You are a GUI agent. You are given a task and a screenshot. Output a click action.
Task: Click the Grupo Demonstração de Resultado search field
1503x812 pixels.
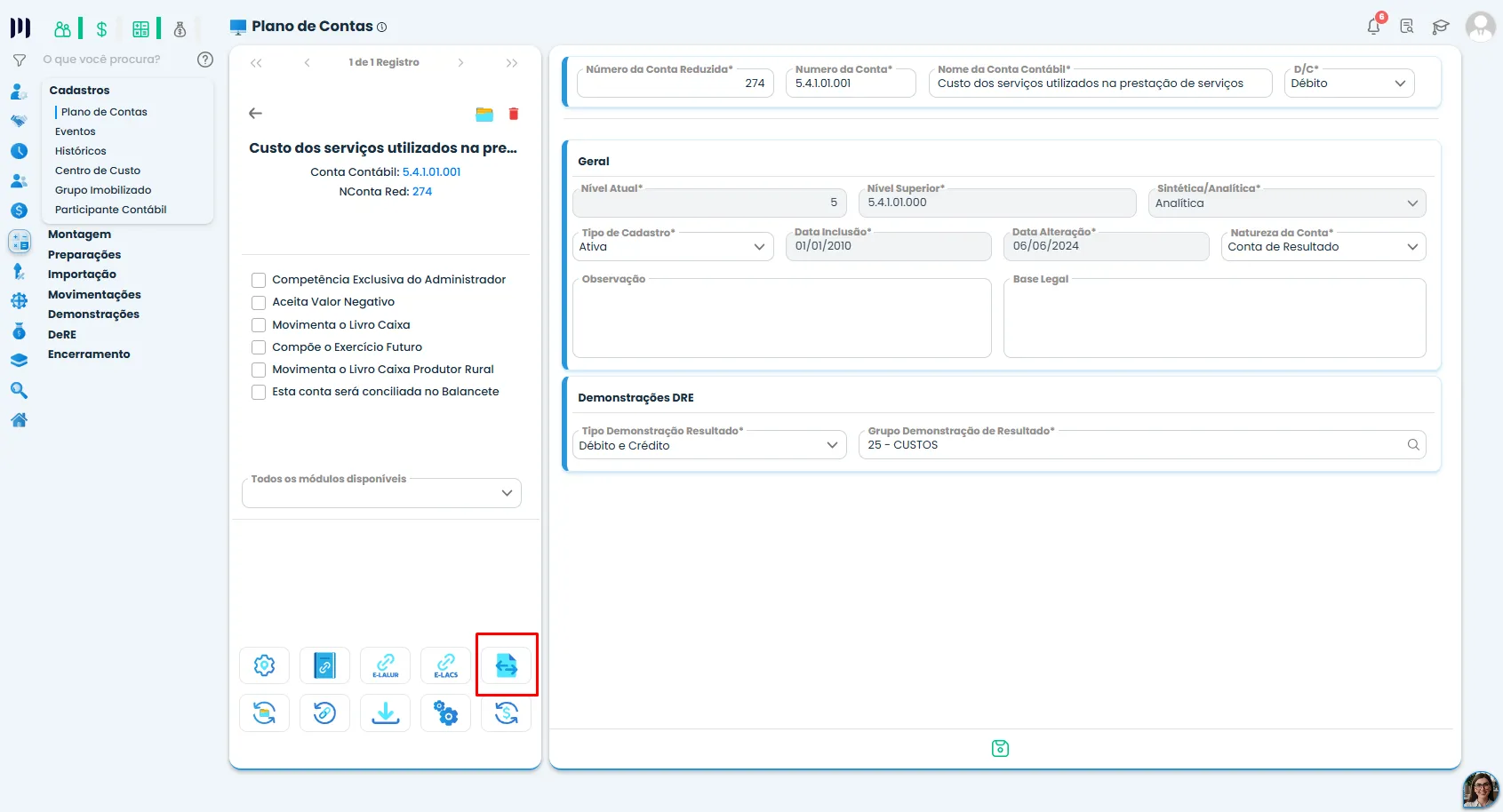point(1142,445)
